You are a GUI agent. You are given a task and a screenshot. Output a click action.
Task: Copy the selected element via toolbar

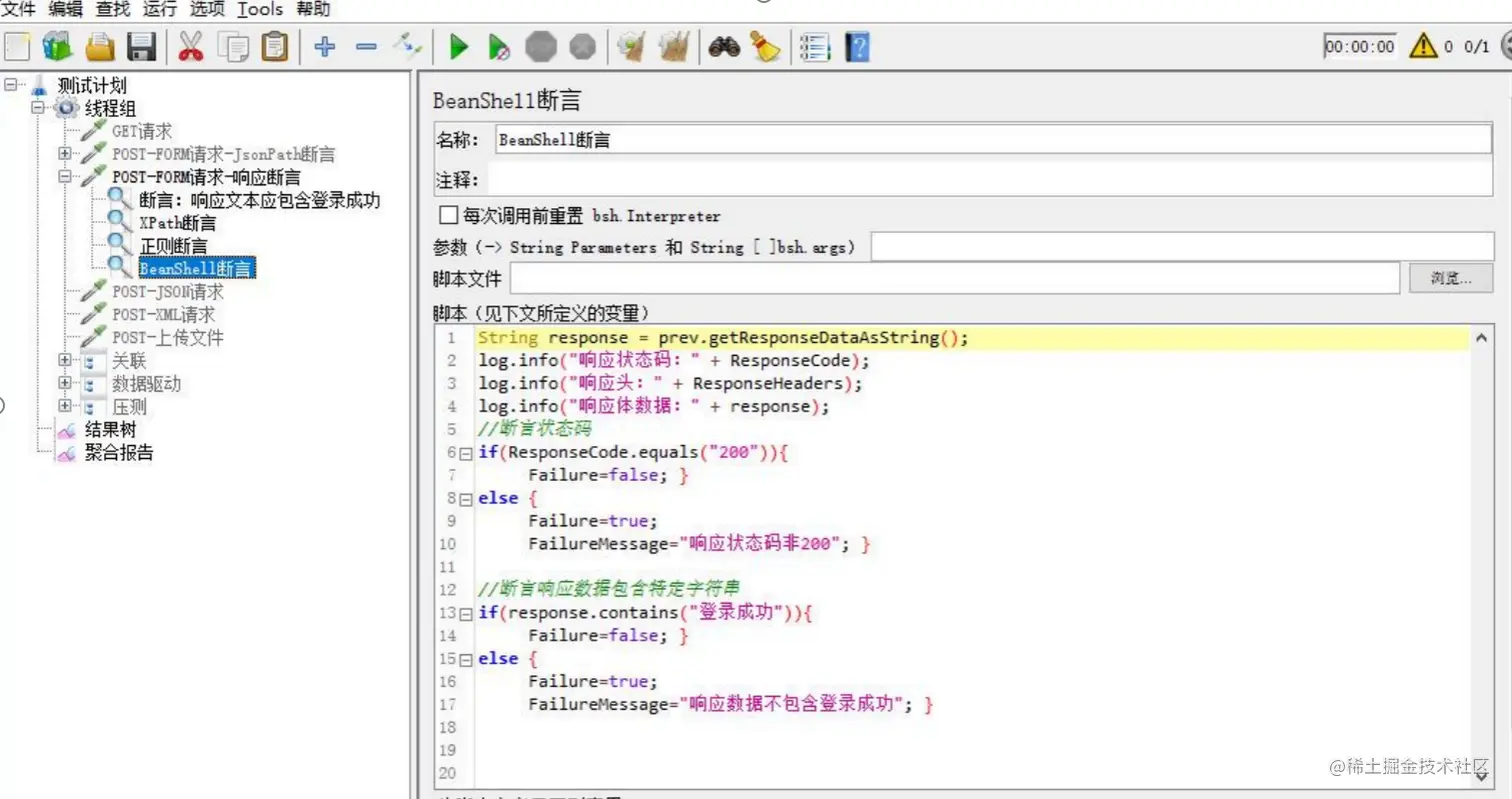click(x=233, y=46)
